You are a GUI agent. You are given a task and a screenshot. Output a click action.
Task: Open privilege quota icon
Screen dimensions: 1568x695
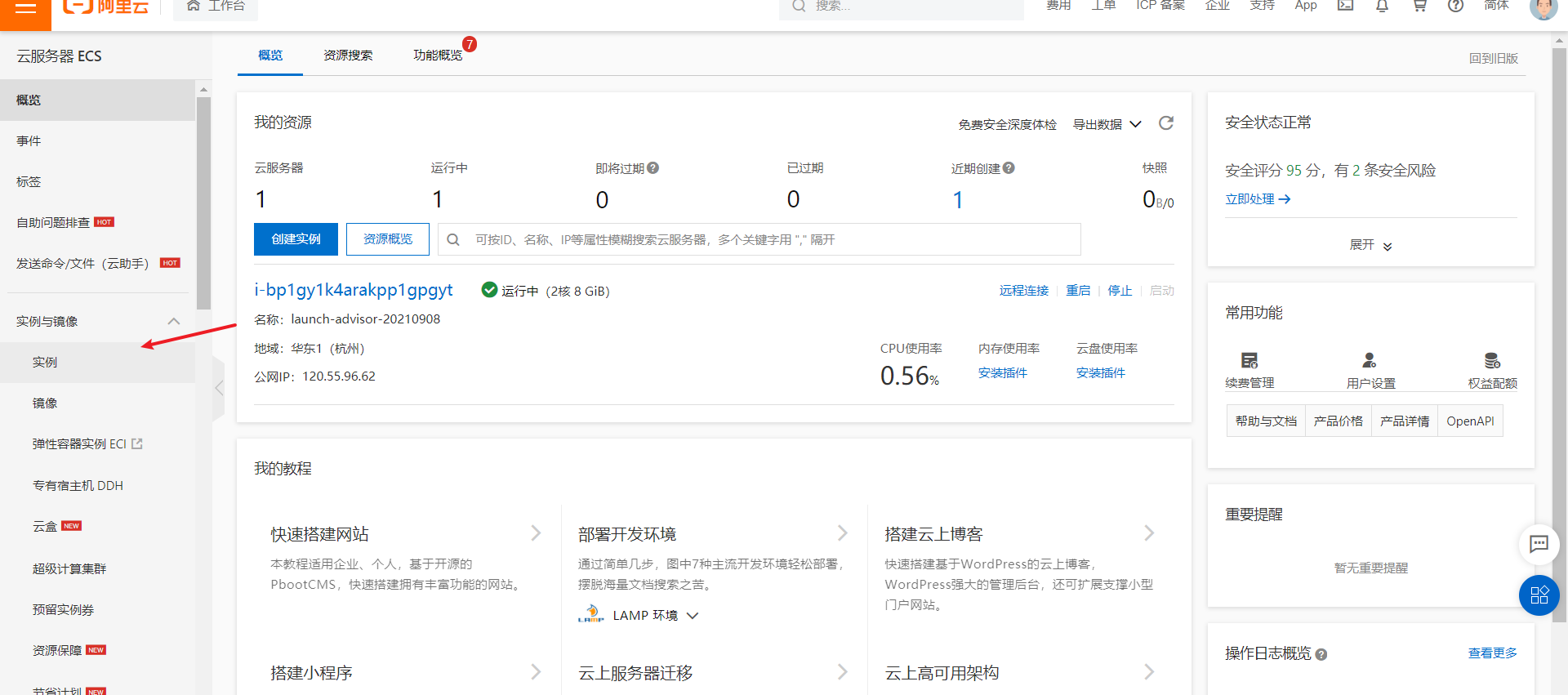point(1492,360)
